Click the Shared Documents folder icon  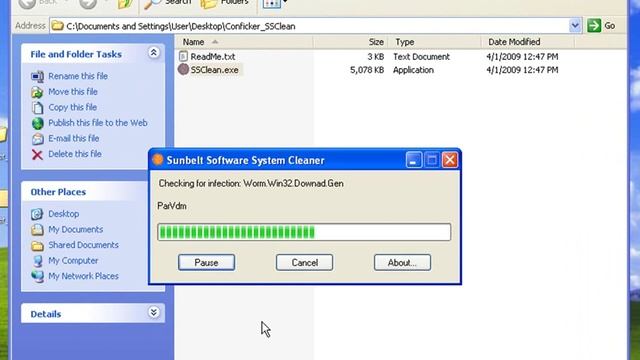(37, 245)
